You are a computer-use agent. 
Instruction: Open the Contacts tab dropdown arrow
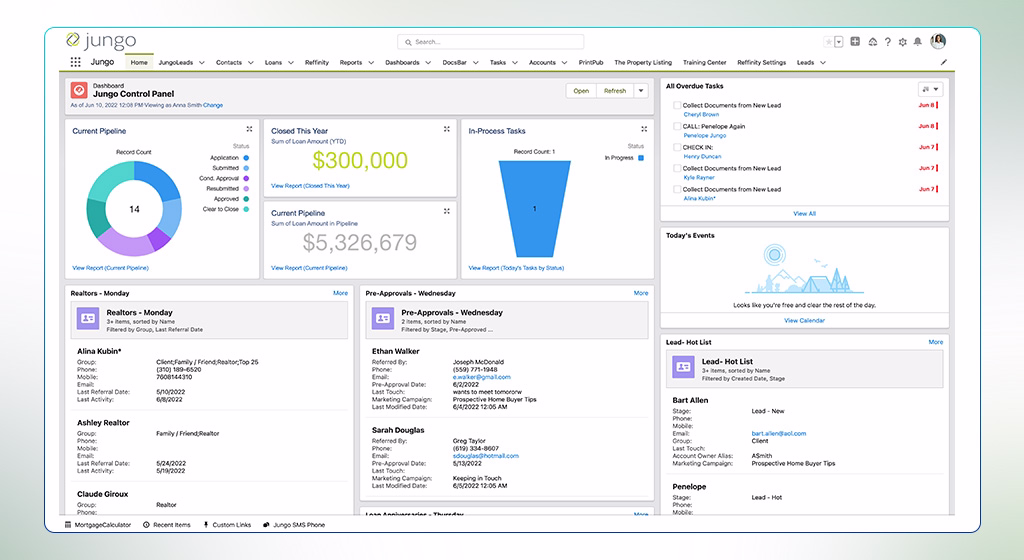coord(251,63)
